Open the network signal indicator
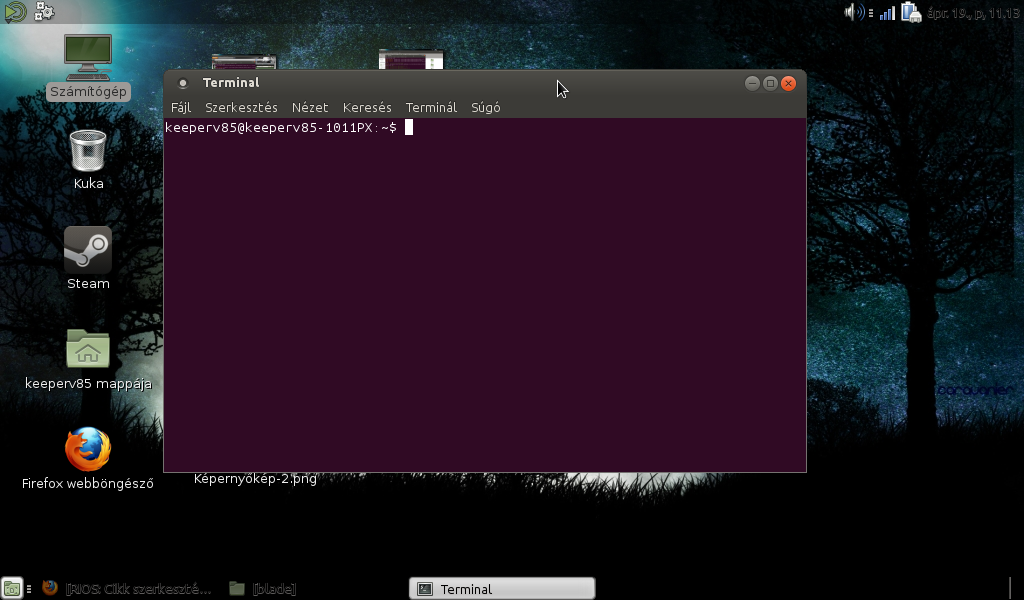This screenshot has width=1024, height=600. [887, 12]
